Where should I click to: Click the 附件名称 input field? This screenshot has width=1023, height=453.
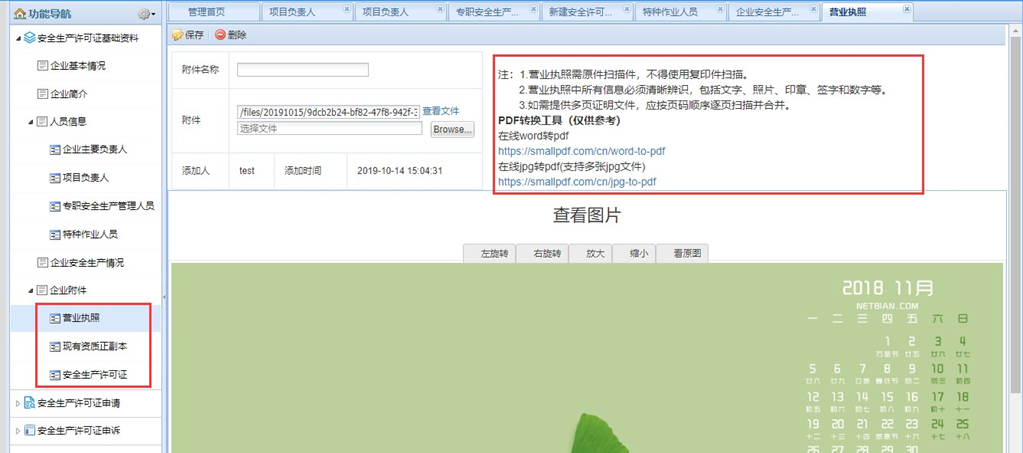tap(303, 70)
